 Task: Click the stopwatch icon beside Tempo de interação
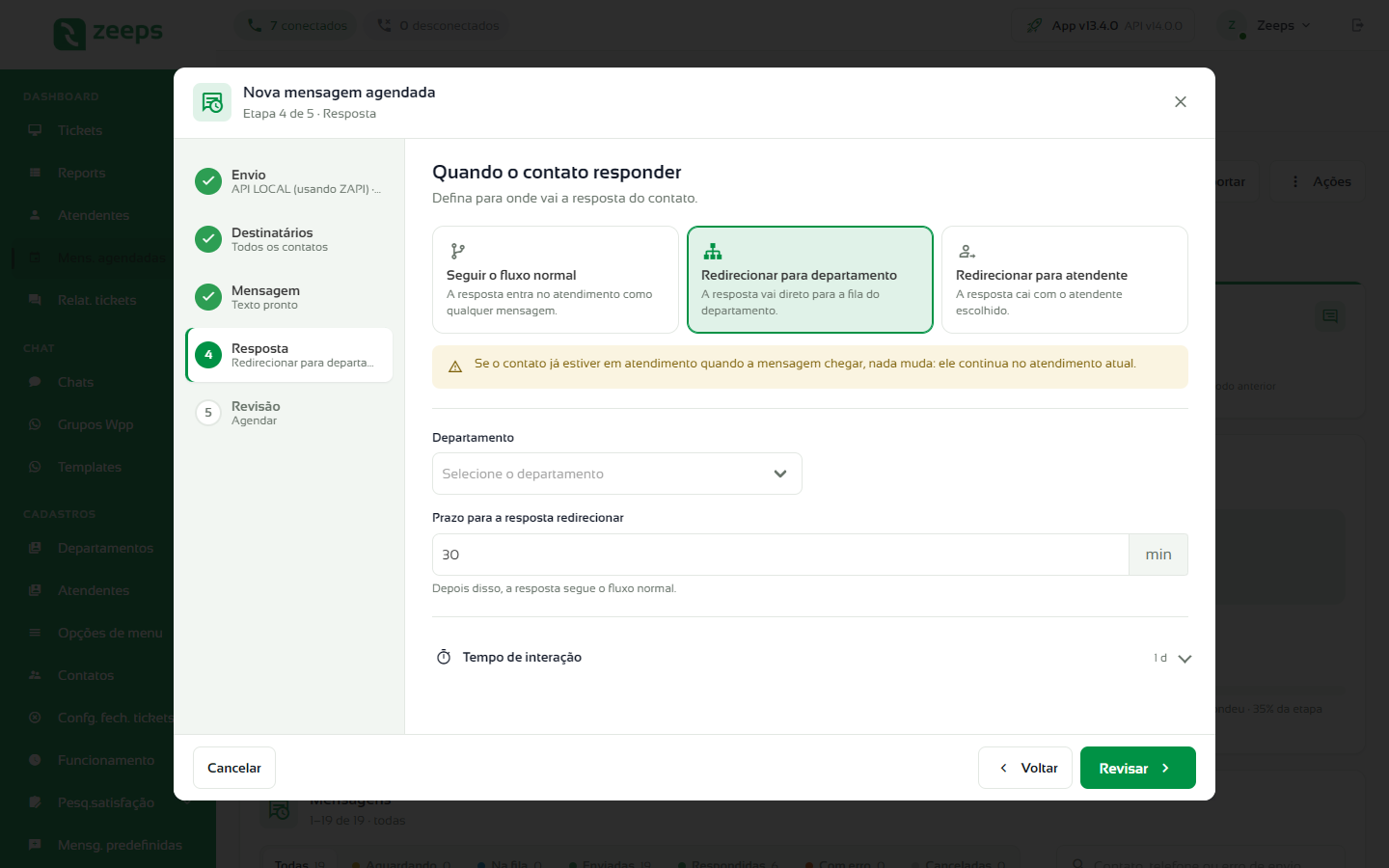(444, 658)
